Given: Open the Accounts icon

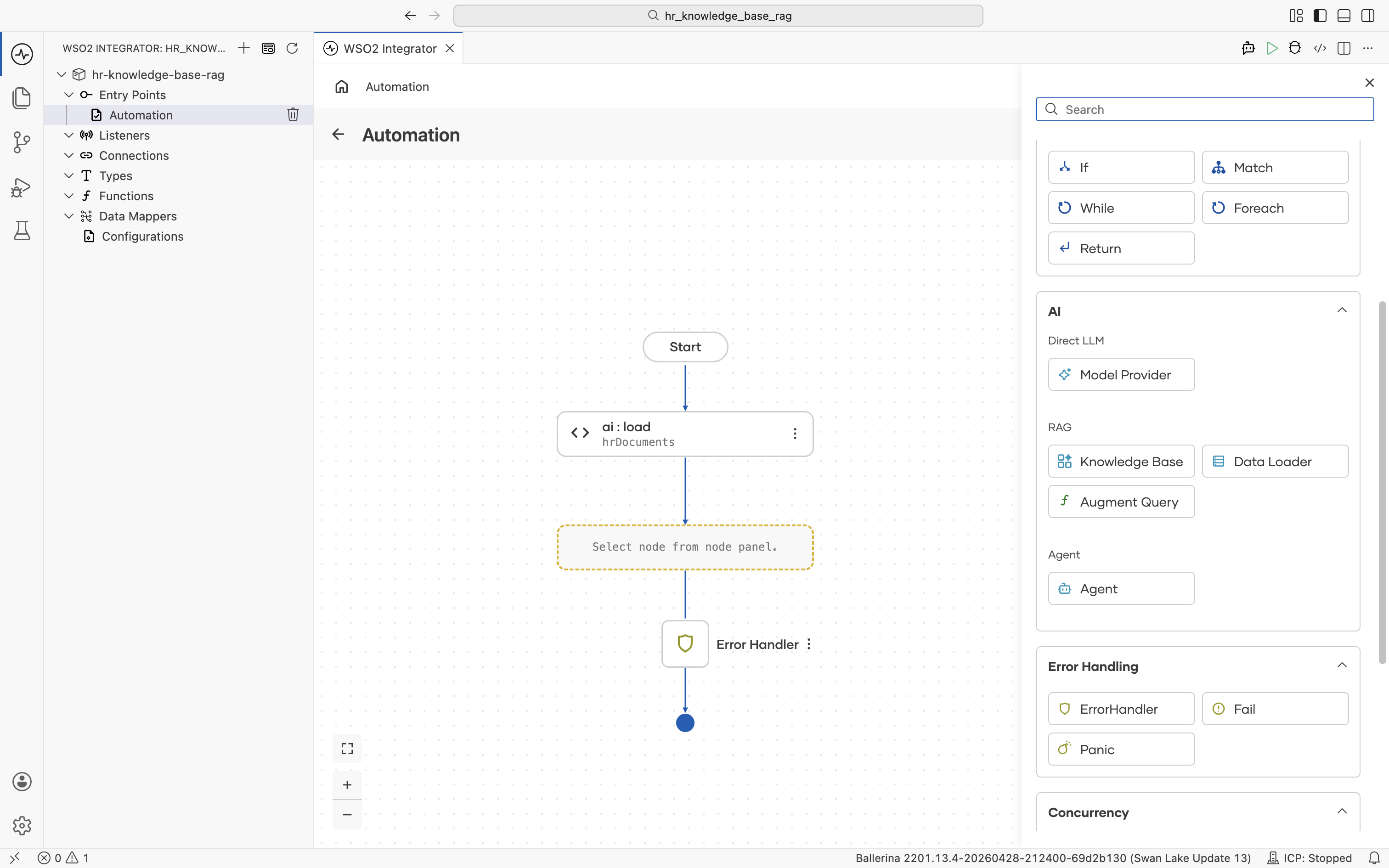Looking at the screenshot, I should tap(22, 781).
